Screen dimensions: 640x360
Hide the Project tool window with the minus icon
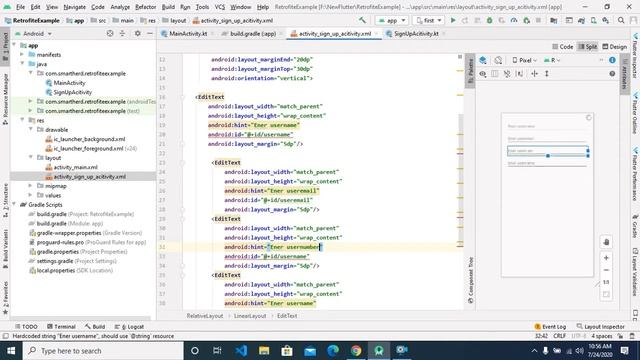tap(150, 33)
